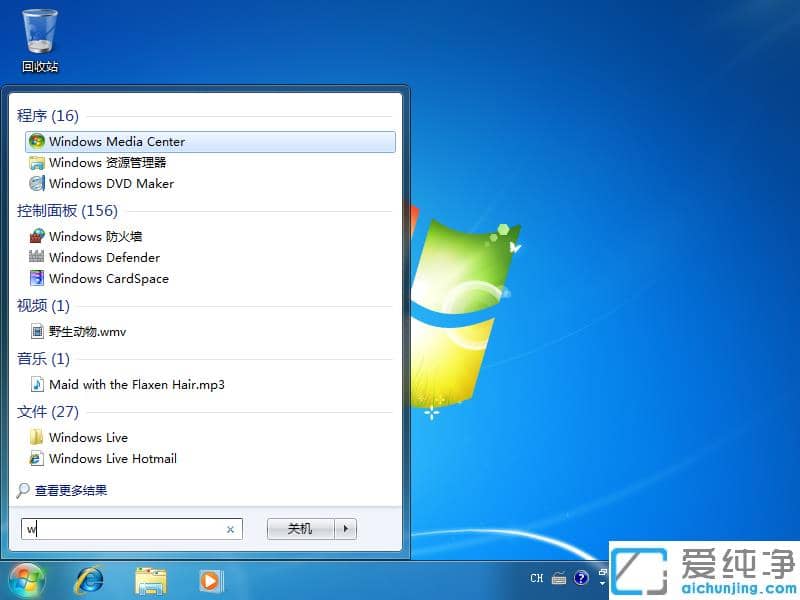This screenshot has width=800, height=600.
Task: Open Windows DVD Maker
Action: pyautogui.click(x=112, y=183)
